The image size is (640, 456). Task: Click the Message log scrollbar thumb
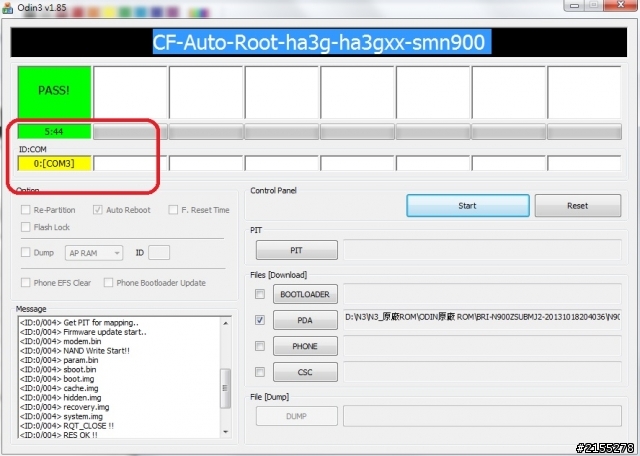click(225, 388)
